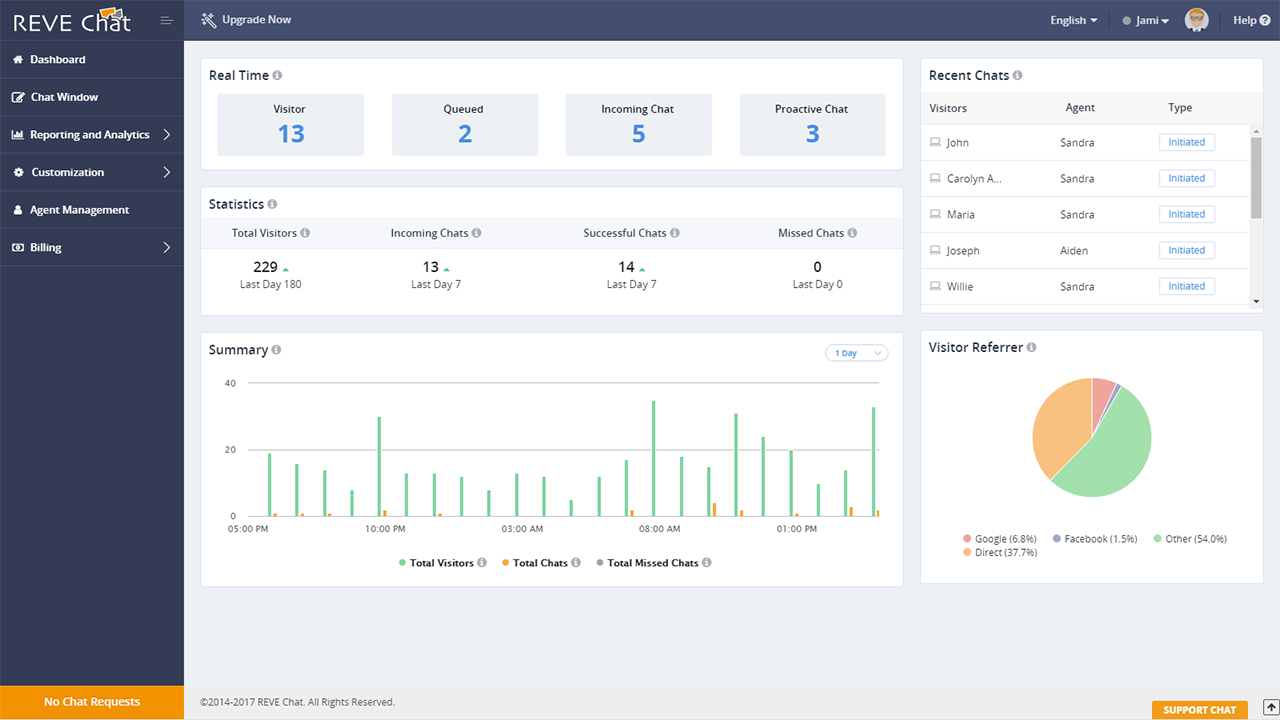Click the Help question mark icon
1280x720 pixels.
click(x=1266, y=19)
